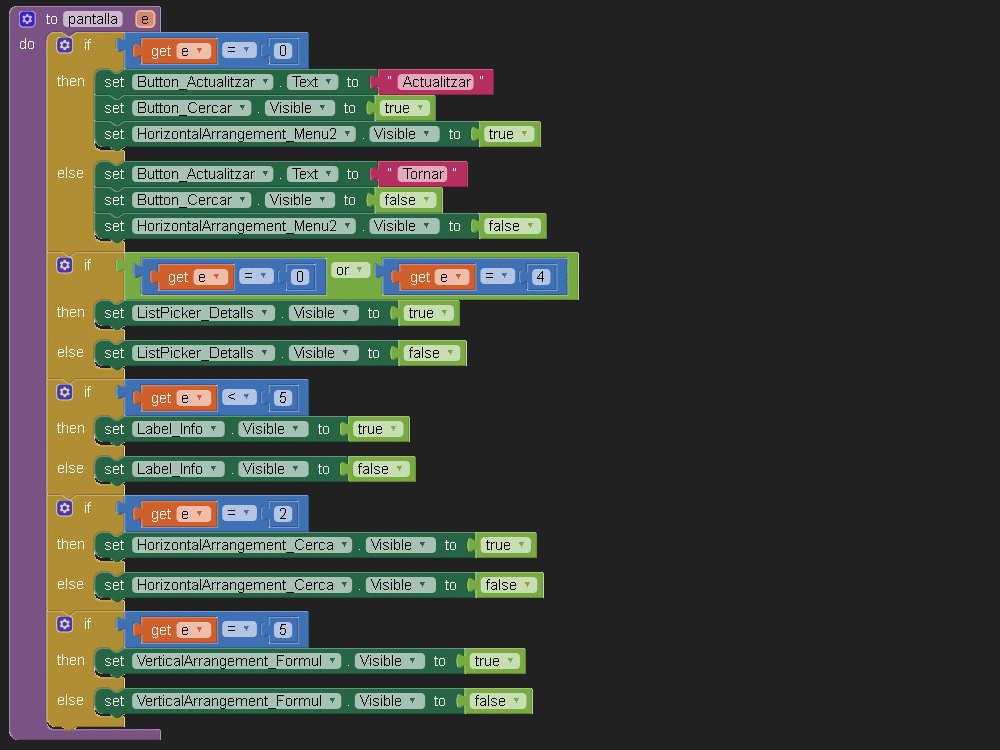
Task: Toggle the true value for Button_Cercar Visible
Action: pyautogui.click(x=403, y=108)
